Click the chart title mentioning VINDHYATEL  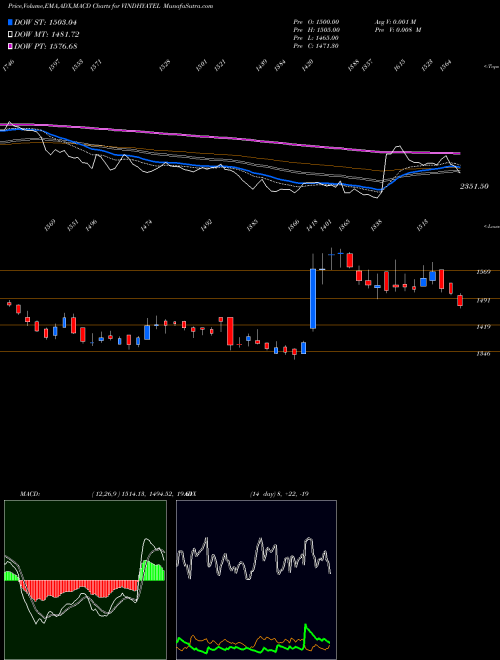[110, 6]
